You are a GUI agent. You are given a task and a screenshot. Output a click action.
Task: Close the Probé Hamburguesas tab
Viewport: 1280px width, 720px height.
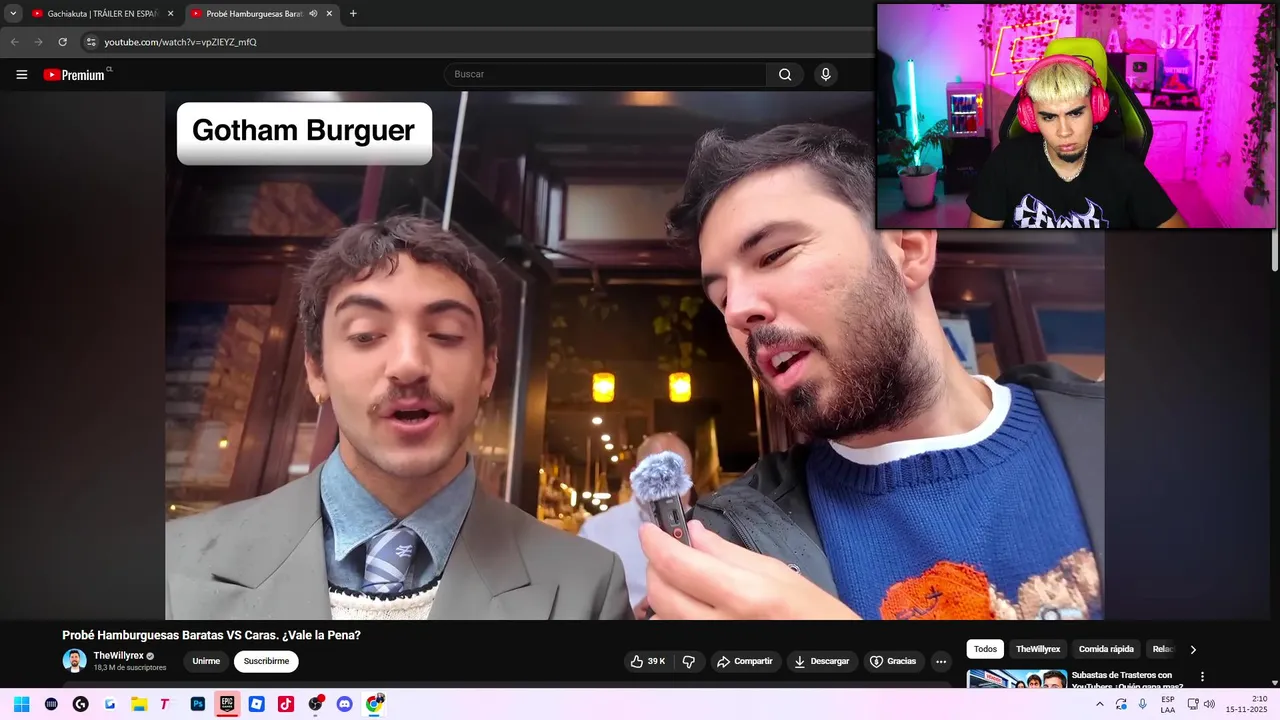pyautogui.click(x=329, y=14)
